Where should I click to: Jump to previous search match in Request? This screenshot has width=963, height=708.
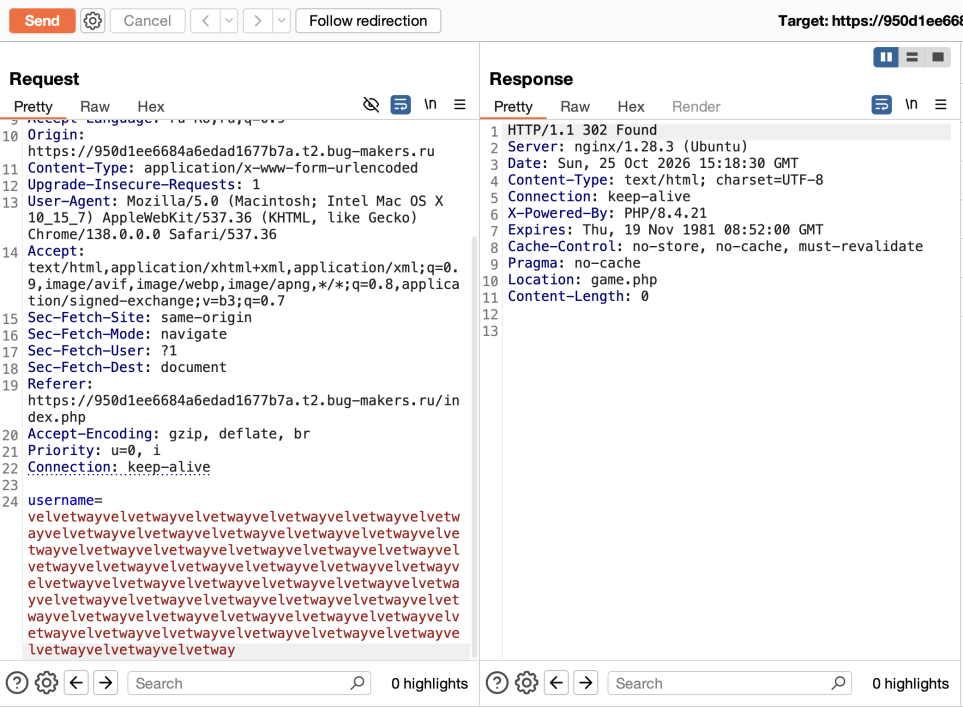point(76,683)
